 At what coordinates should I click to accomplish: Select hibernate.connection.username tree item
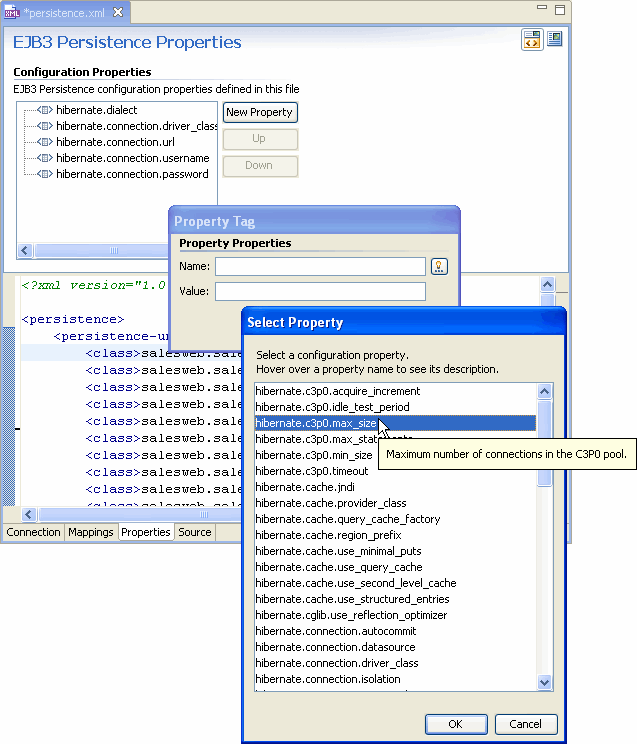(133, 158)
